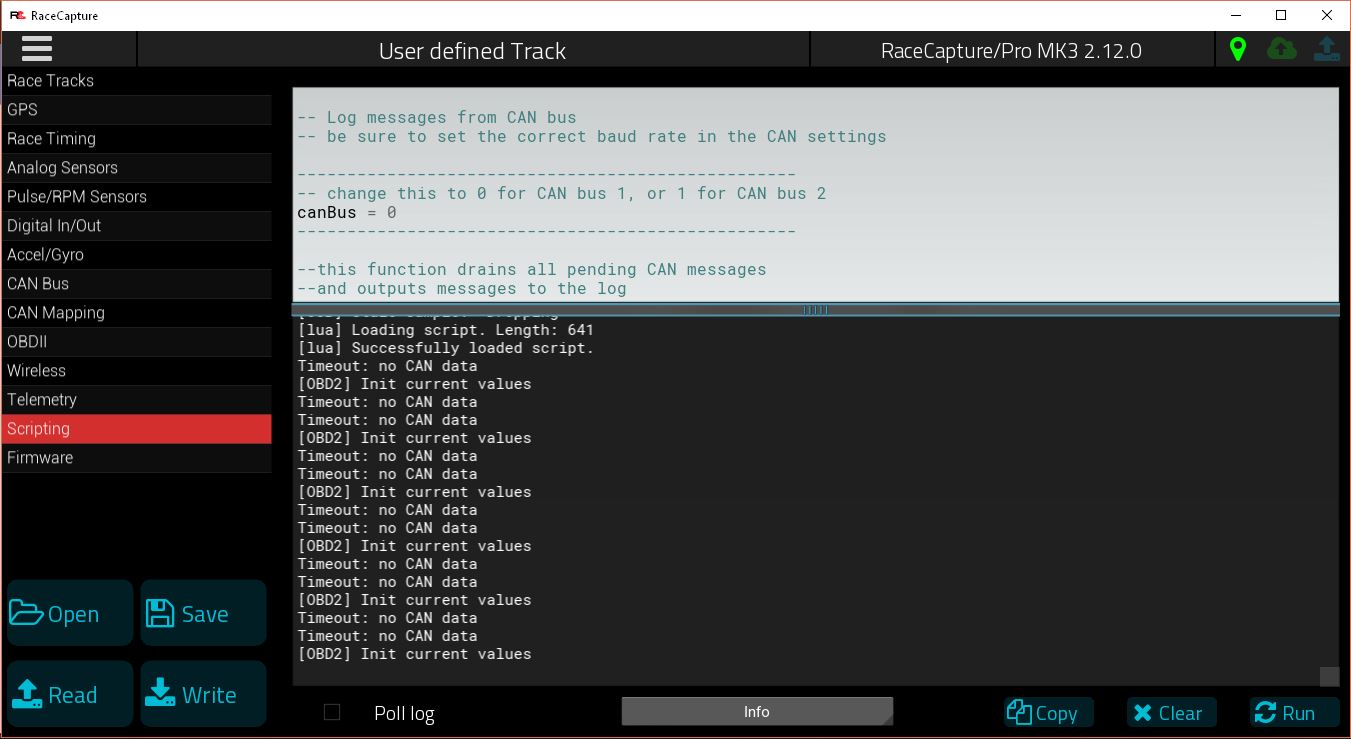Click the device upload status icon at top right

pos(1327,49)
